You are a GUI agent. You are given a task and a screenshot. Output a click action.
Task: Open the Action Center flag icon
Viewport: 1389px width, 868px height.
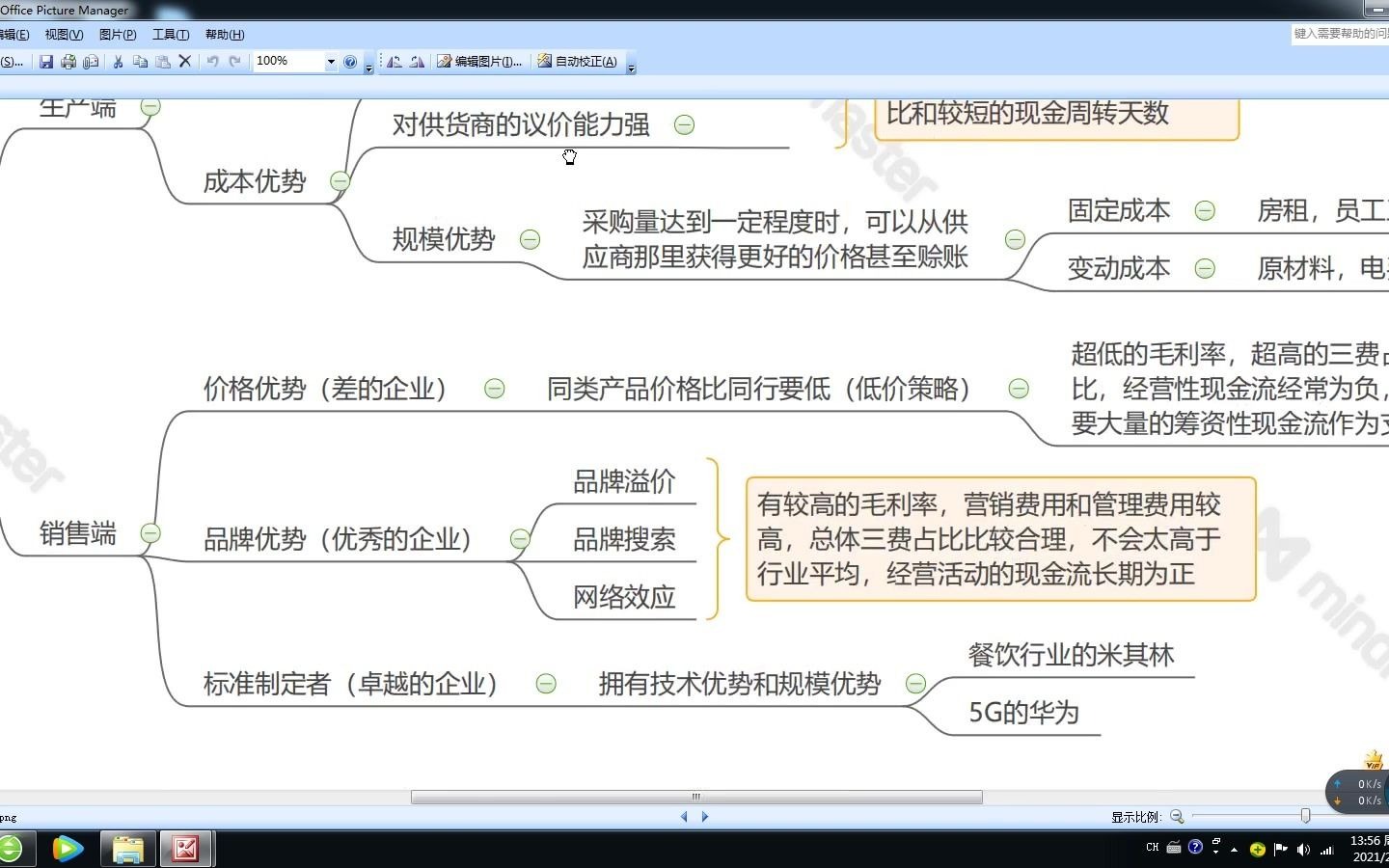coord(1280,849)
